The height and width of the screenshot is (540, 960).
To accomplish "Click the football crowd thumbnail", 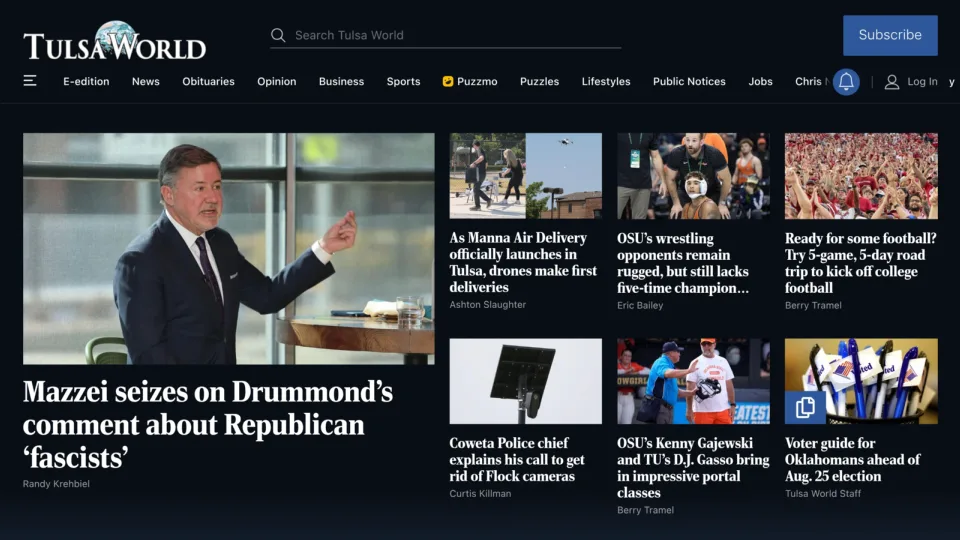I will pyautogui.click(x=861, y=176).
